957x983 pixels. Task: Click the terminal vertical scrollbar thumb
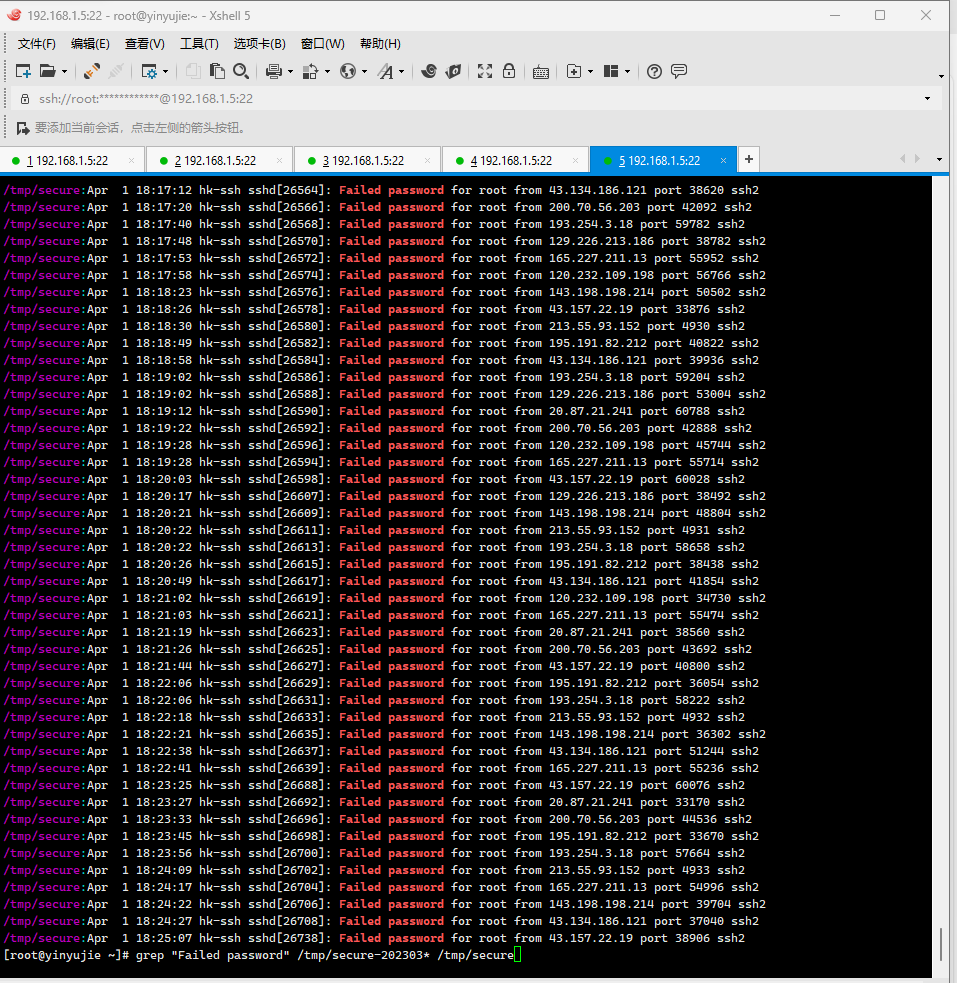coord(941,944)
